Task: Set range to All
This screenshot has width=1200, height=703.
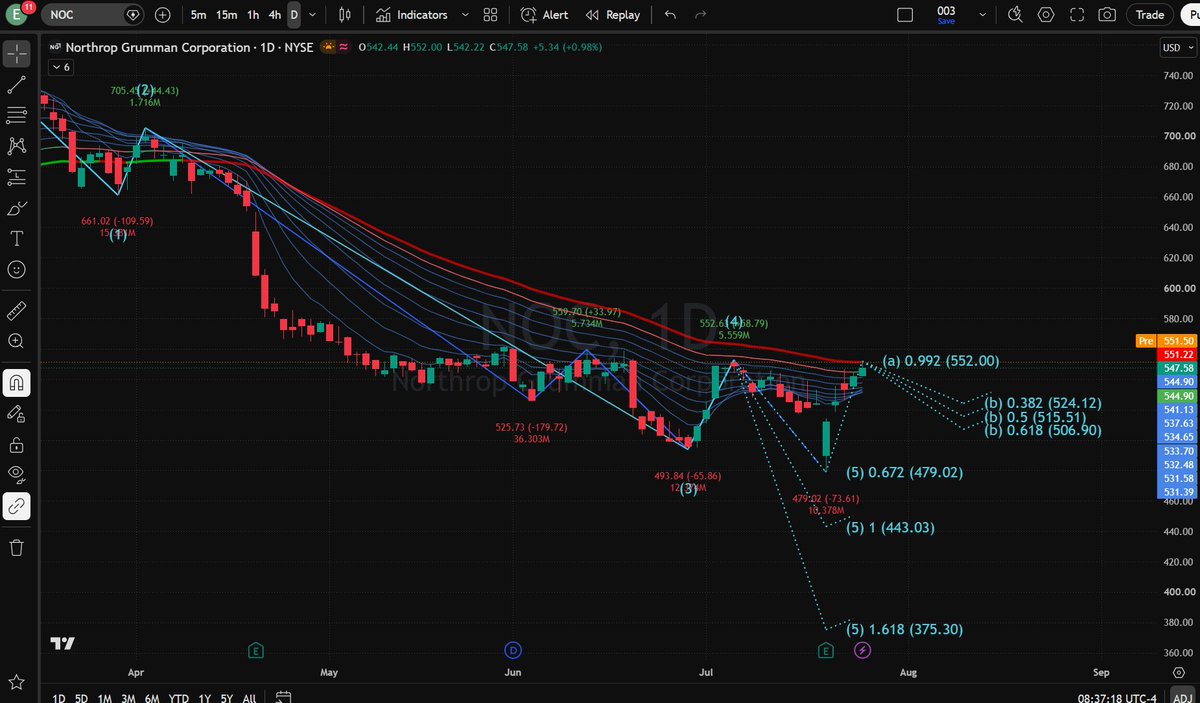Action: click(249, 697)
